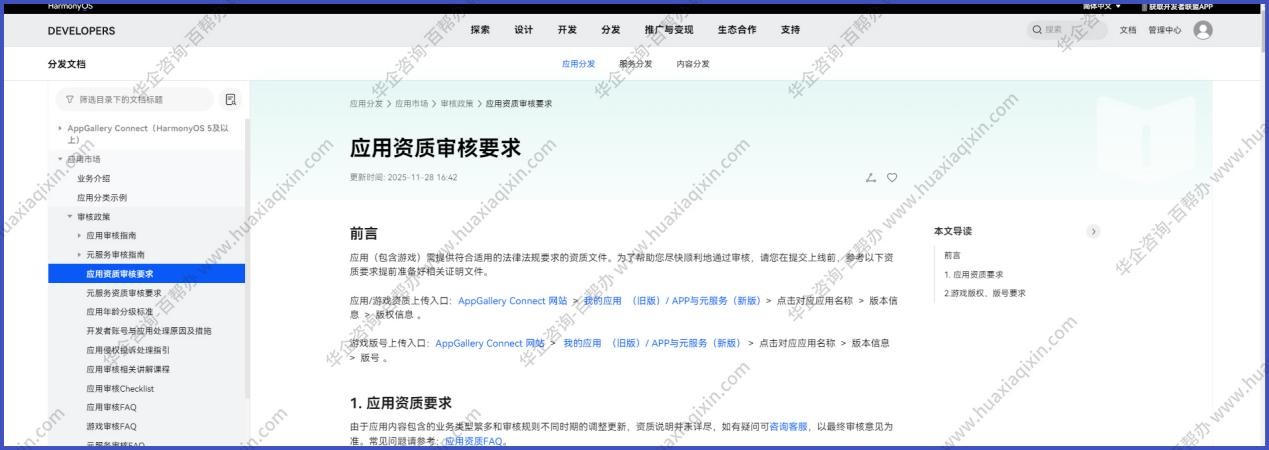This screenshot has height=450, width=1269.
Task: Open the 支持 top menu
Action: (x=790, y=30)
